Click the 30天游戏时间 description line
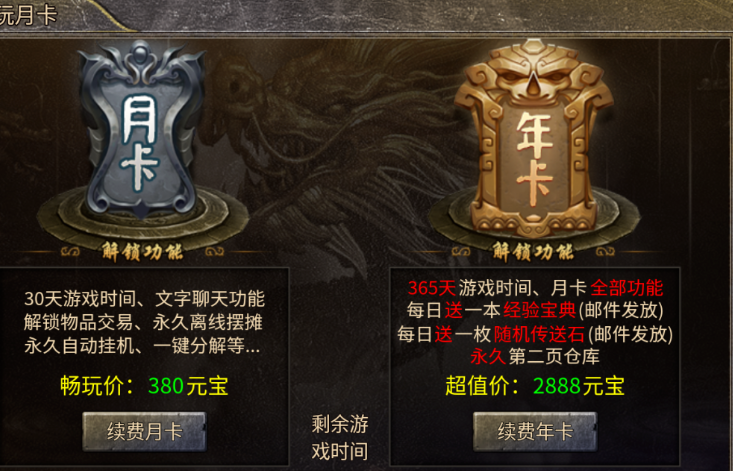733x471 pixels. 144,299
